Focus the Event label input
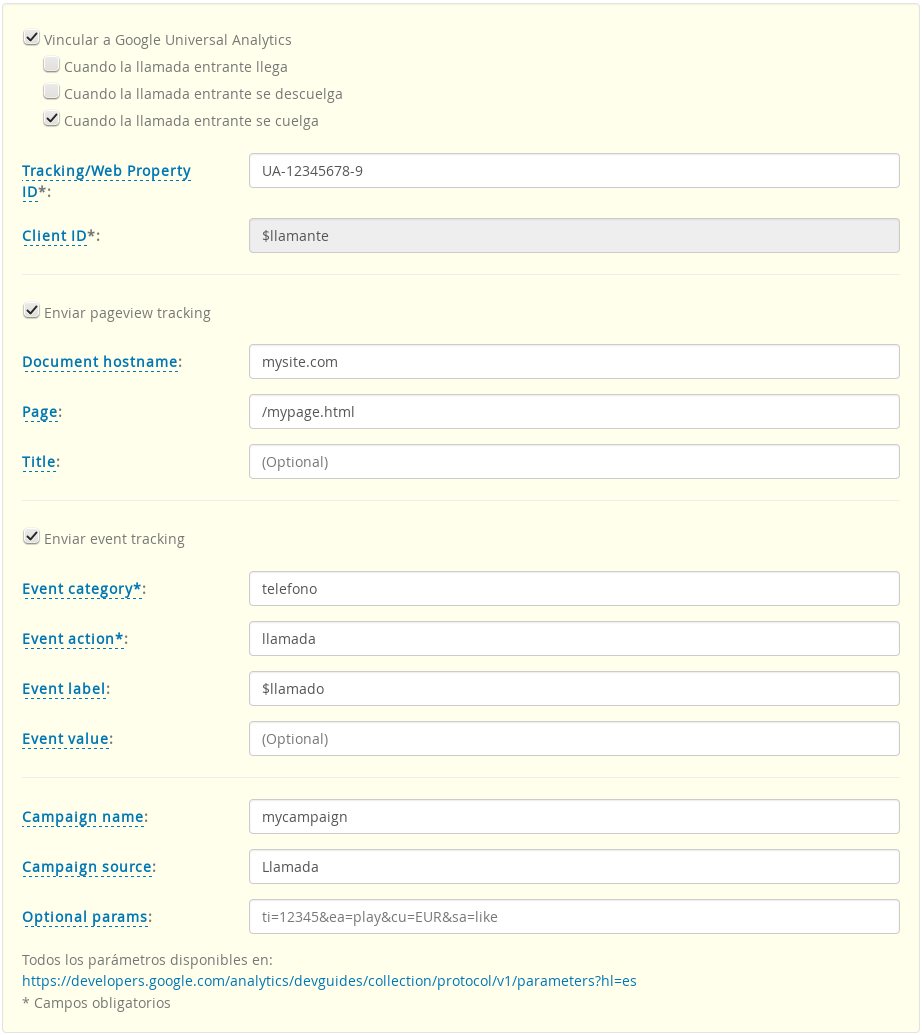Viewport: 922px width, 1035px height. pos(574,689)
